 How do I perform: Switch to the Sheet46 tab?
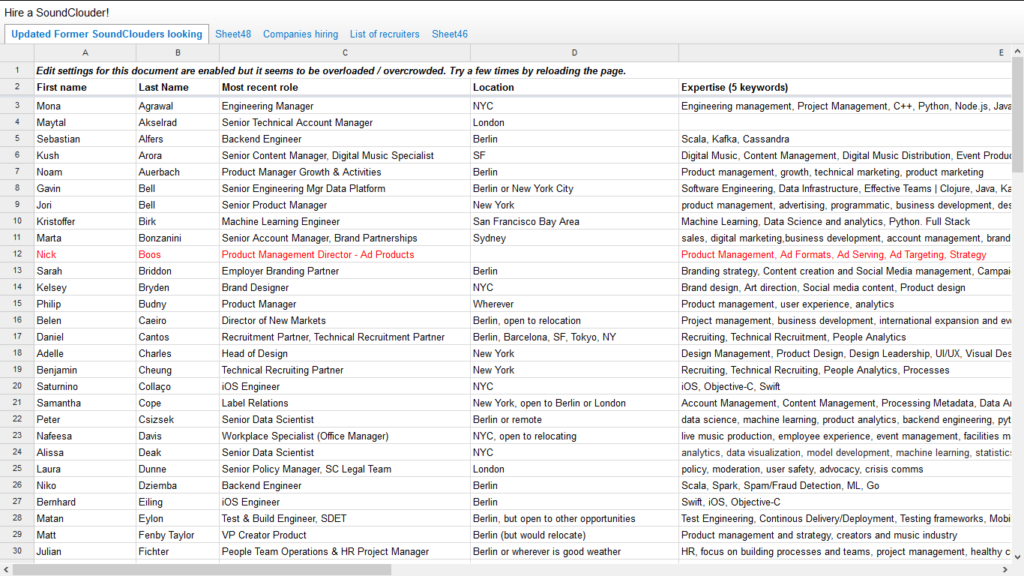[449, 34]
